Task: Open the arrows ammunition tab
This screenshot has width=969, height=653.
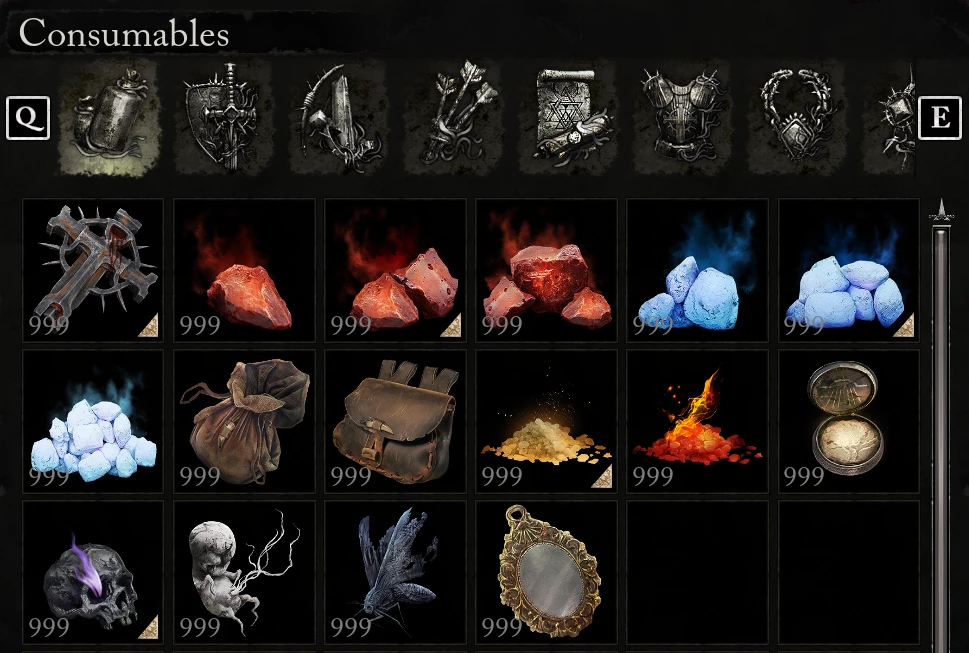Action: pyautogui.click(x=454, y=117)
